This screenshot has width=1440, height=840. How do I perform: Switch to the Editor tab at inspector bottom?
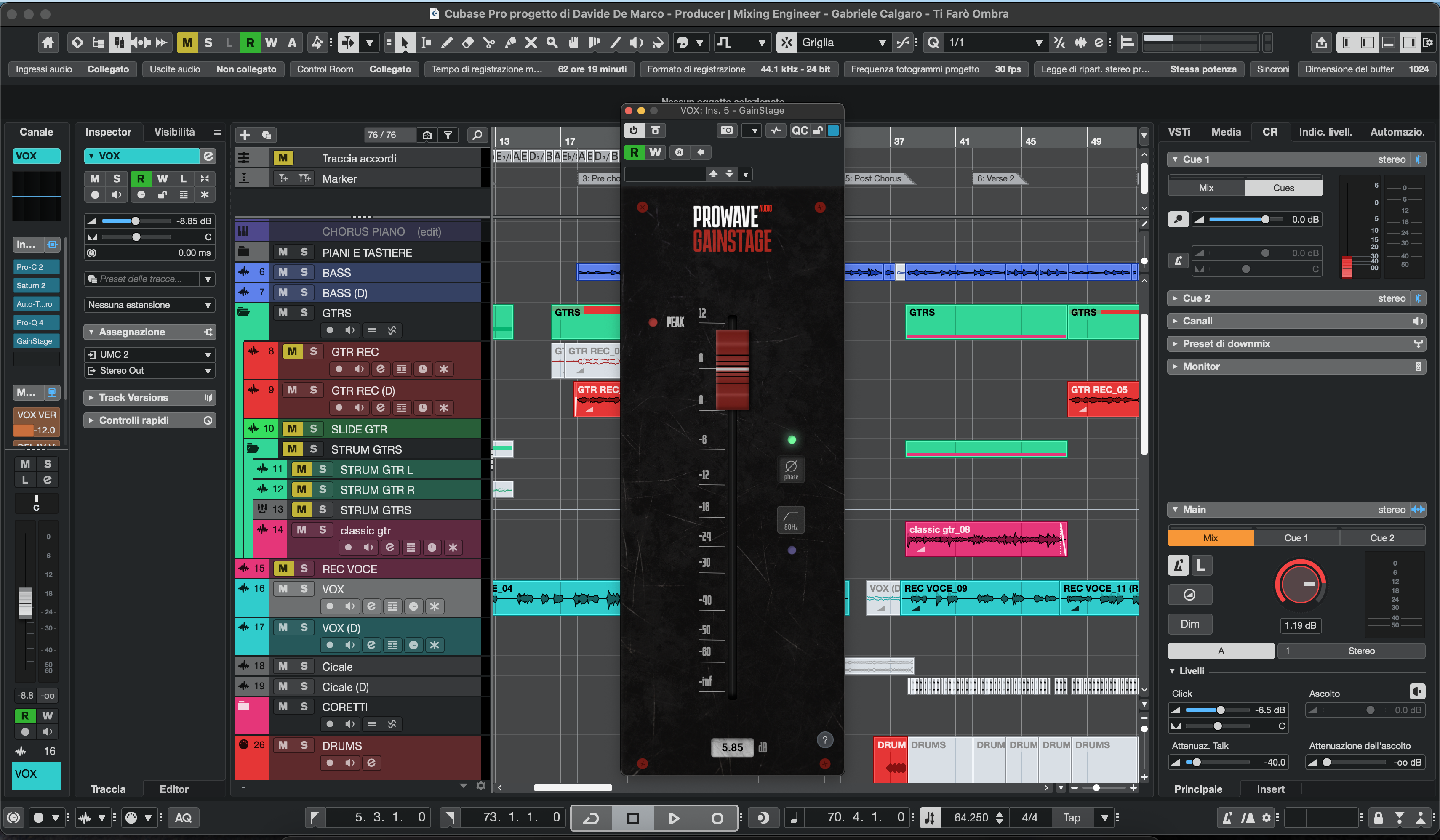tap(174, 789)
